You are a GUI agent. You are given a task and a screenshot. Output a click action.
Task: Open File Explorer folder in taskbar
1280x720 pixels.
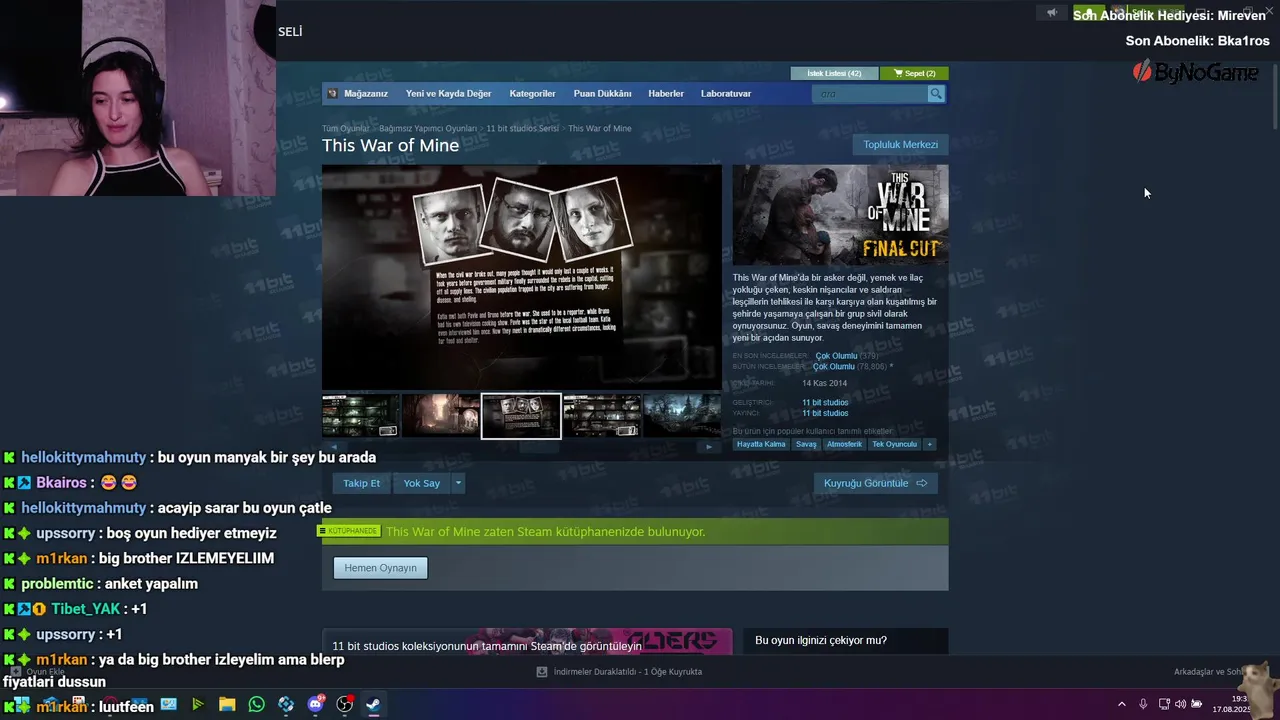[227, 704]
